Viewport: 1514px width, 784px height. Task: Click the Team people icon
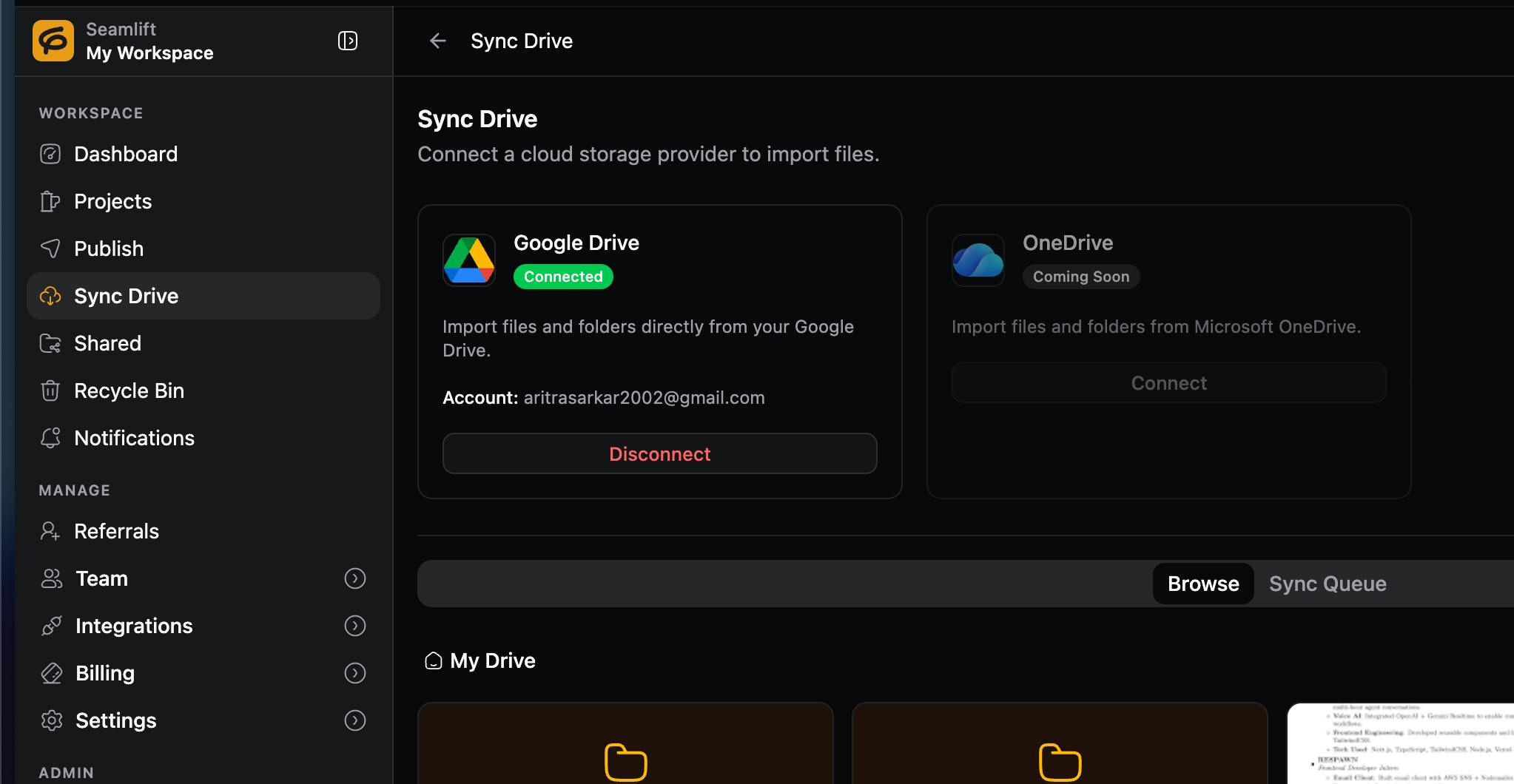[x=52, y=578]
